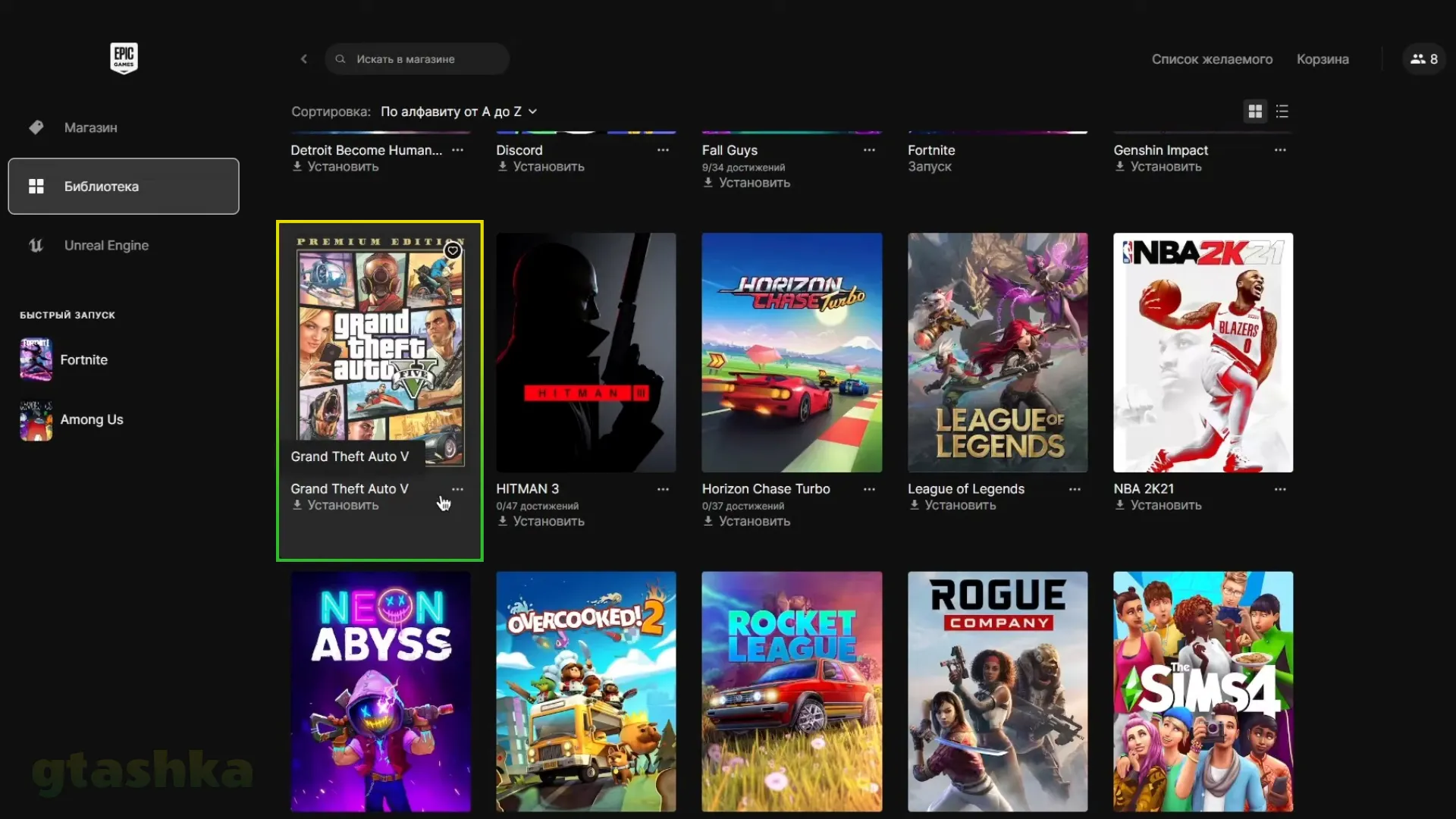This screenshot has height=819, width=1456.
Task: Go back with the left arrow
Action: (304, 59)
